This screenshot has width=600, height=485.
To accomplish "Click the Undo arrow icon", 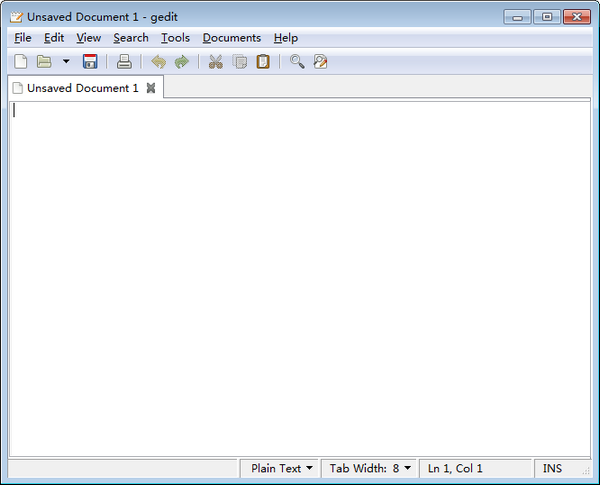I will (x=158, y=62).
